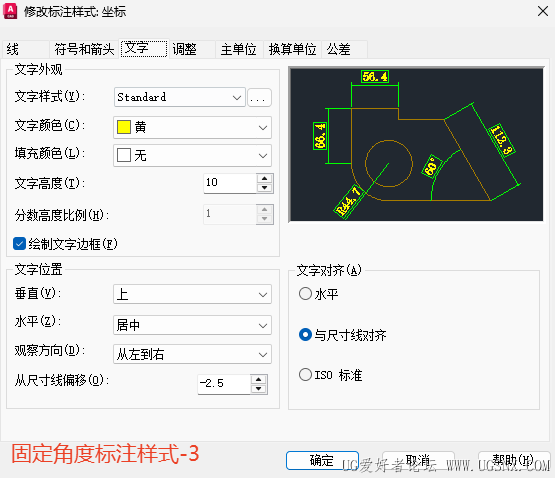
Task: Click the 确定 button
Action: coord(322,460)
